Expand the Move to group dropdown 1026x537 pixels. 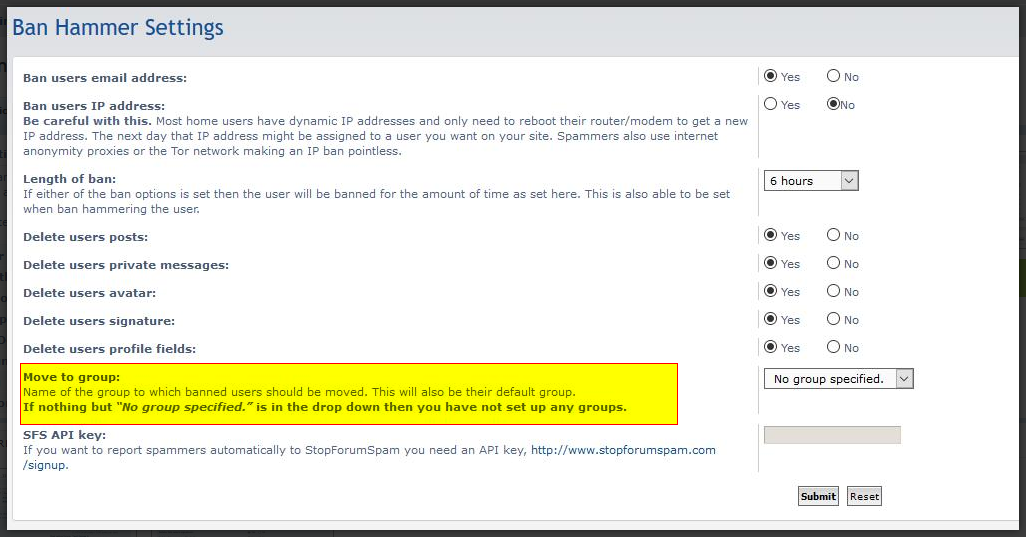tap(838, 379)
